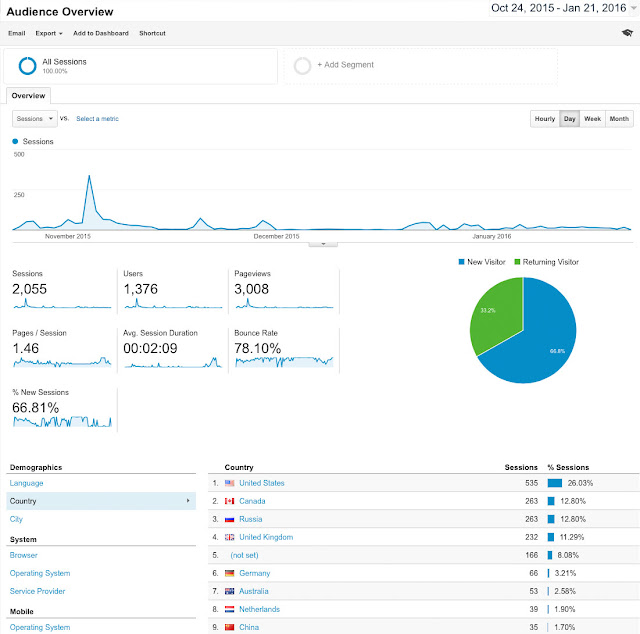640x634 pixels.
Task: Click the Russia flag icon
Action: (x=229, y=519)
